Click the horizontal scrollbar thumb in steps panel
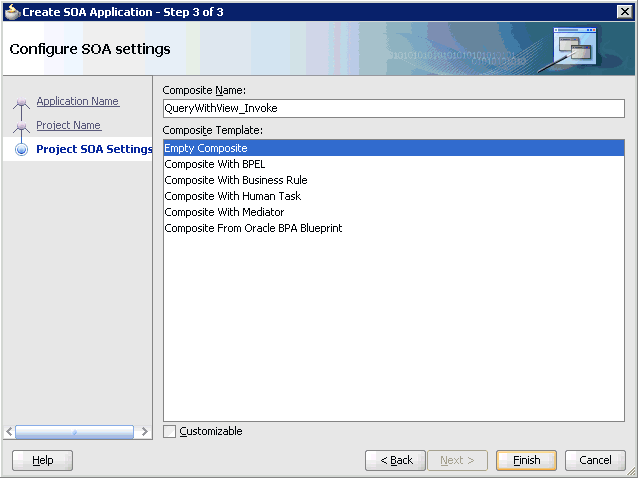This screenshot has width=638, height=478. [x=74, y=432]
